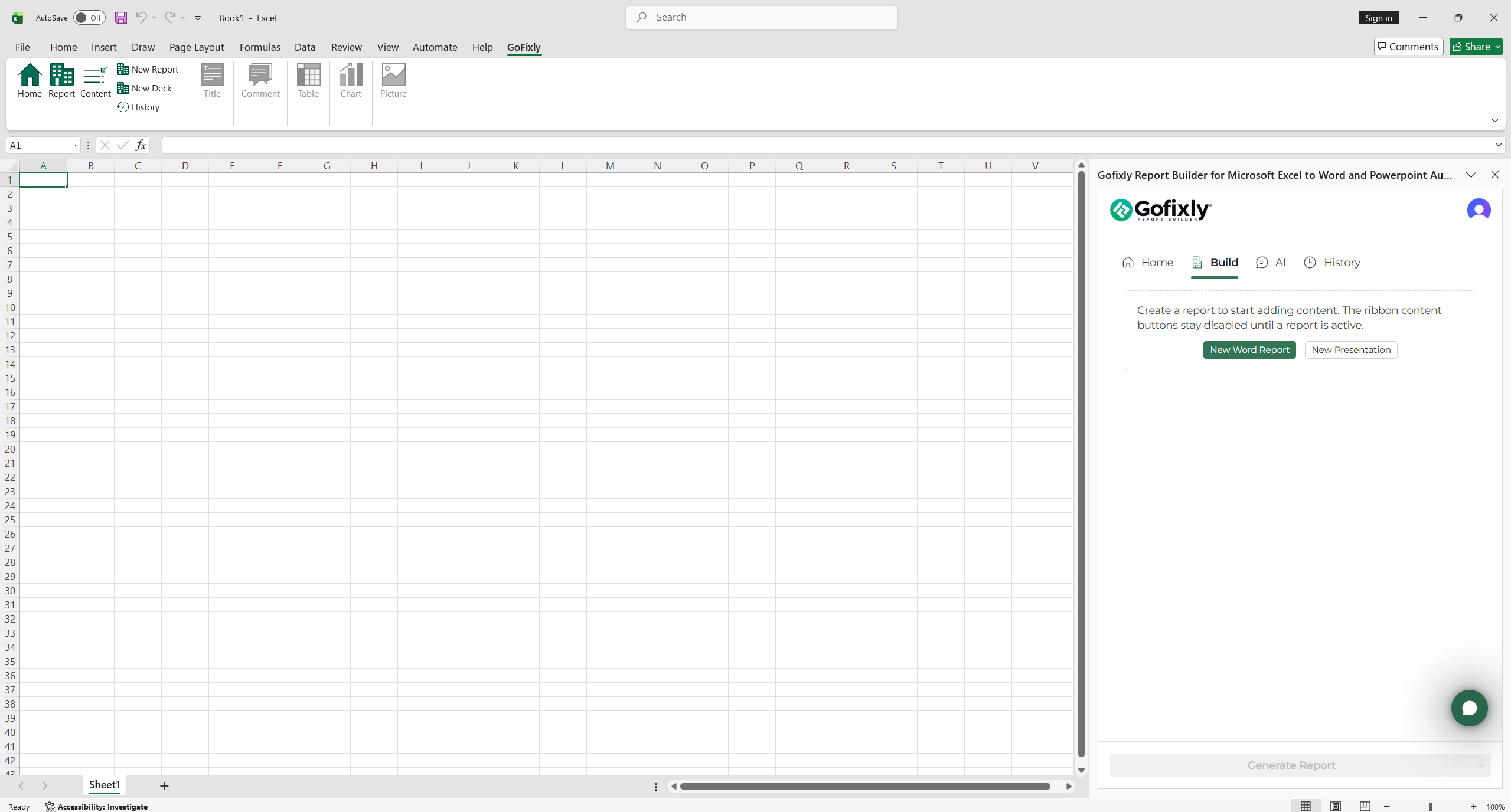Open the Report ribbon button
Screen dimensions: 1511x812
coord(61,80)
